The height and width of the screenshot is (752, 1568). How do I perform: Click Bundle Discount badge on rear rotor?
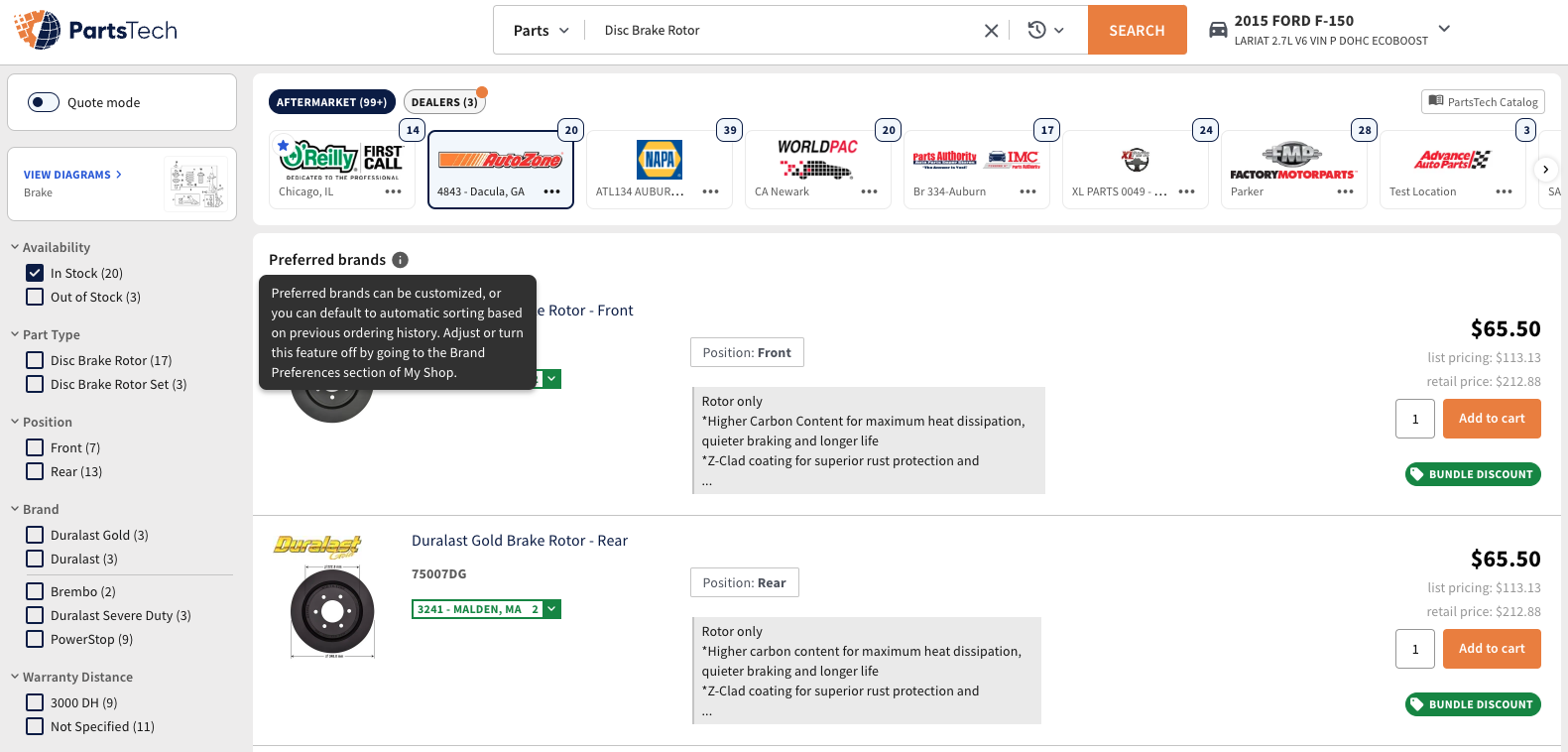(x=1473, y=704)
